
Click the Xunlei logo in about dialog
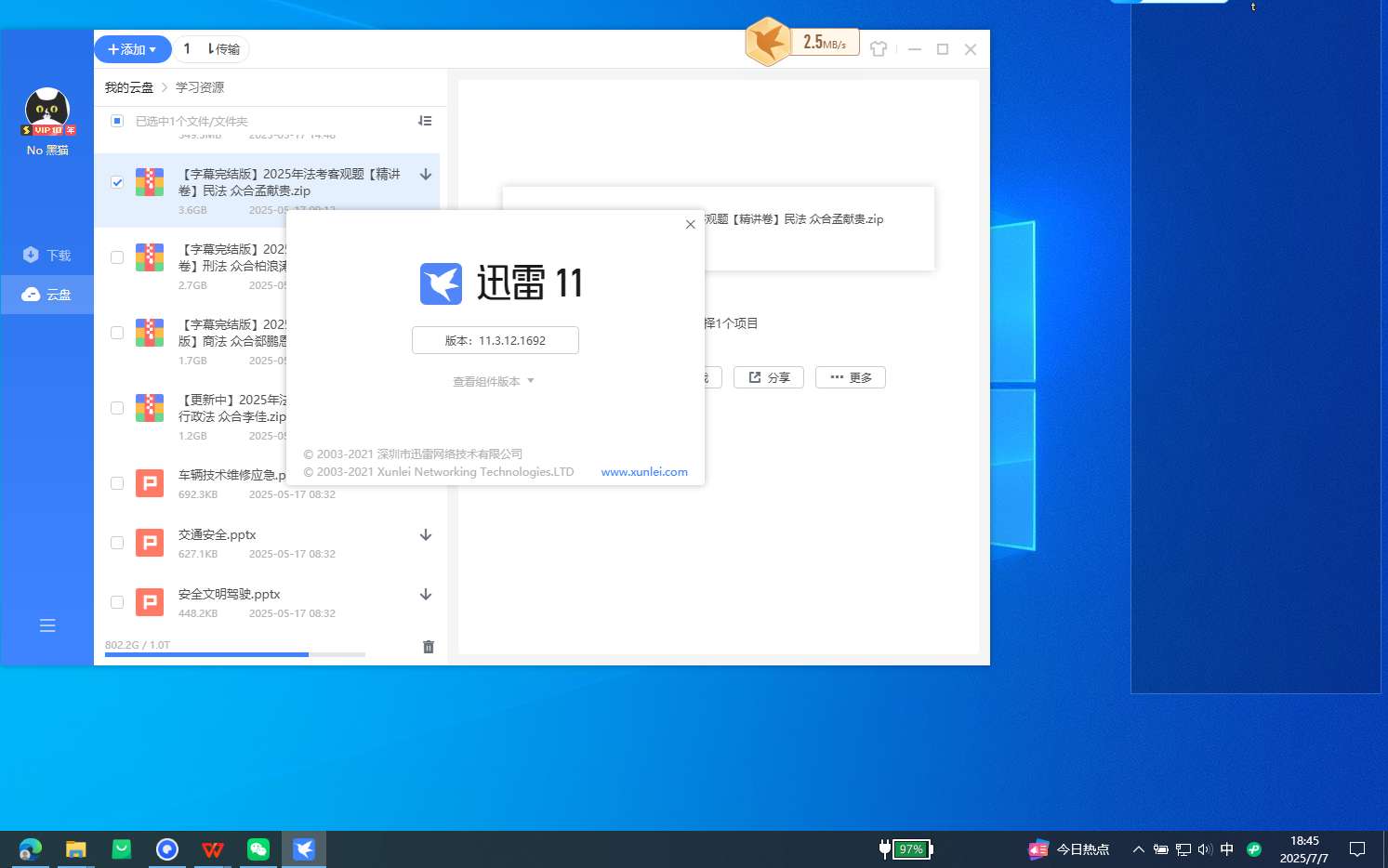(441, 283)
